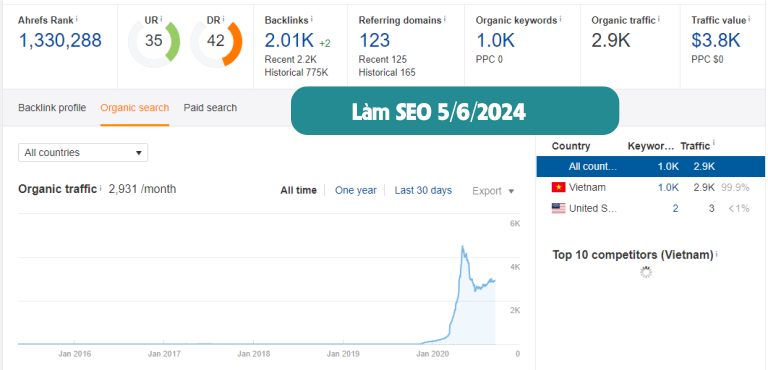768x370 pixels.
Task: Open the All countries dropdown
Action: [x=83, y=152]
